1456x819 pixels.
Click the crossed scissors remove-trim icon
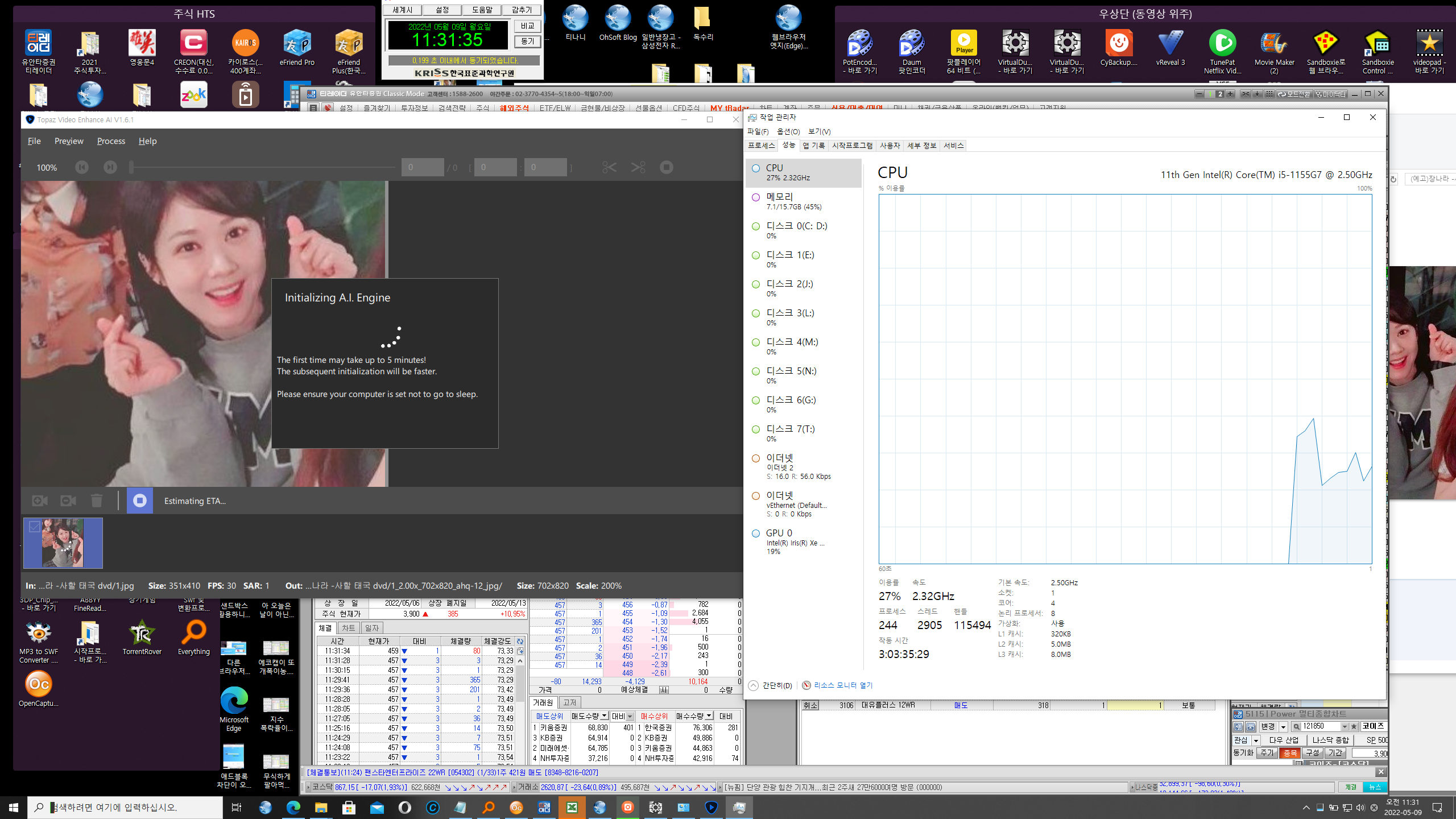[638, 167]
